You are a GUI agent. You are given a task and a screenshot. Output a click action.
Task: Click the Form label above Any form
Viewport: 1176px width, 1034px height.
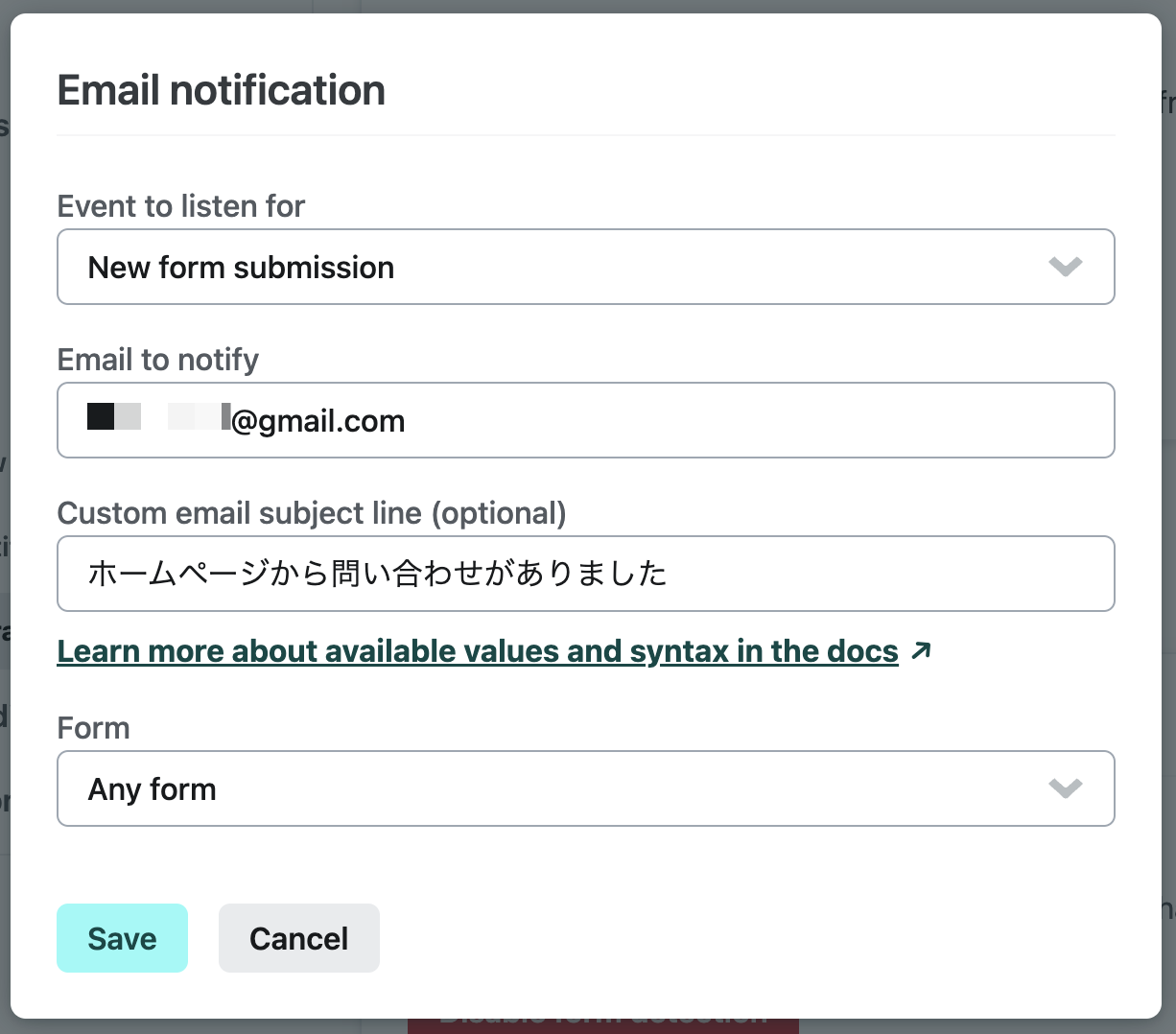click(93, 728)
